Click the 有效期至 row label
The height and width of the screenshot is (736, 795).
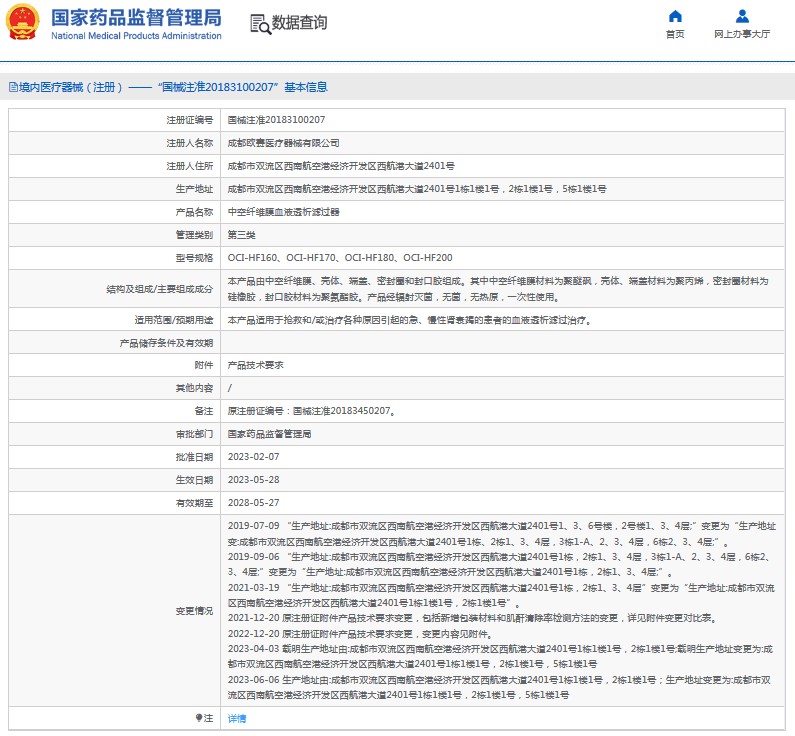pos(194,503)
